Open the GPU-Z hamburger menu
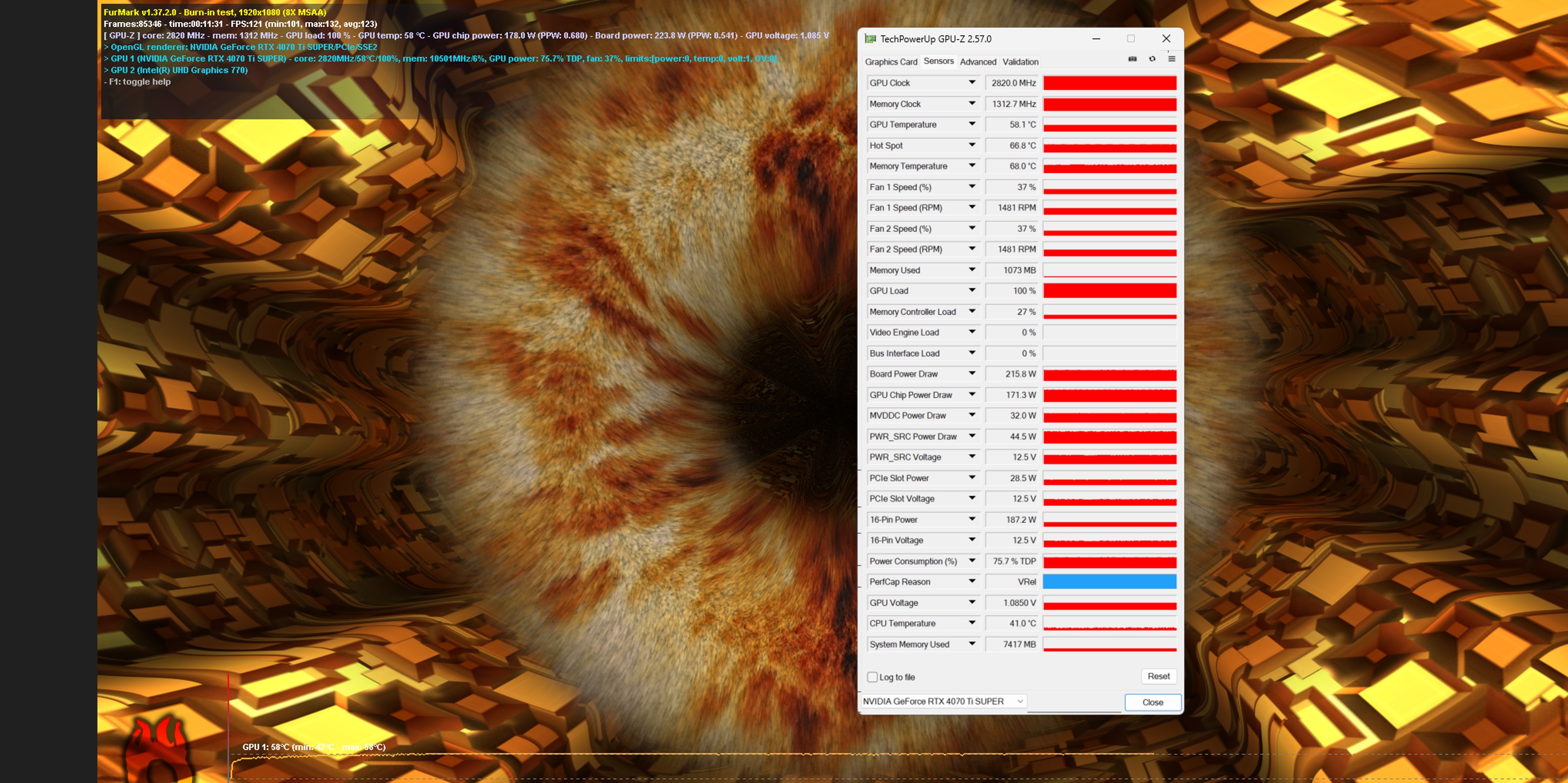The height and width of the screenshot is (783, 1568). tap(1171, 59)
